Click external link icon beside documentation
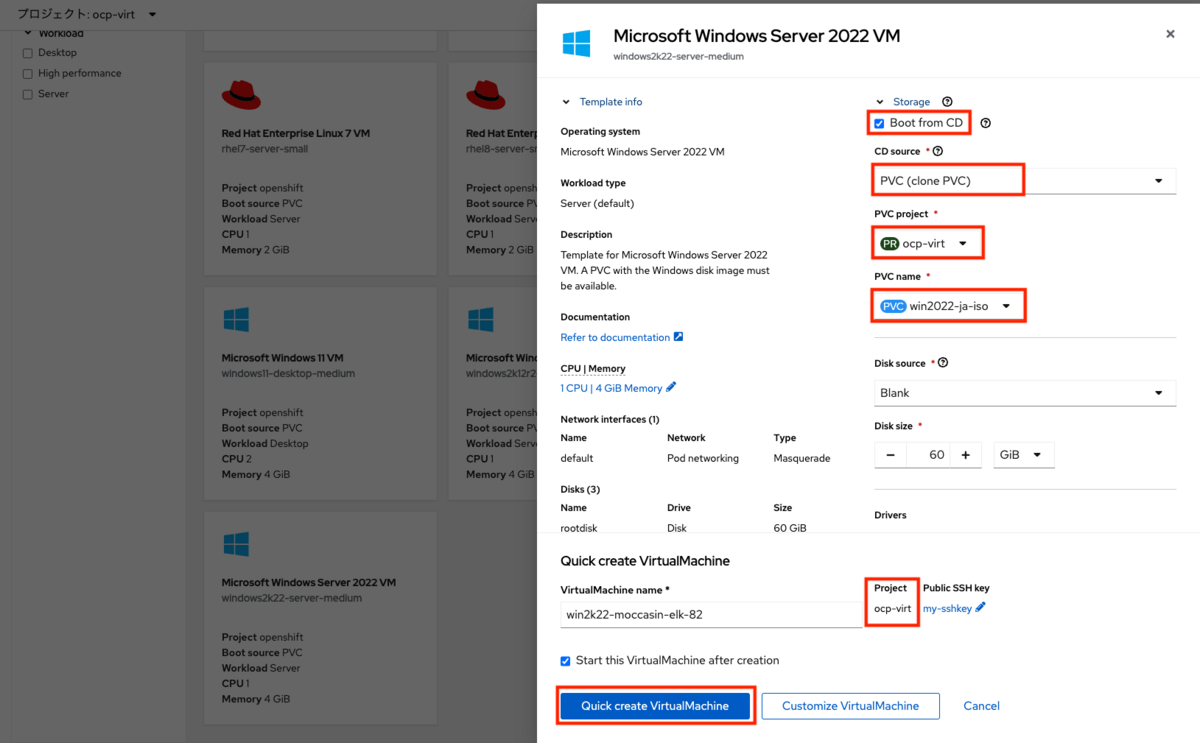 [x=678, y=337]
